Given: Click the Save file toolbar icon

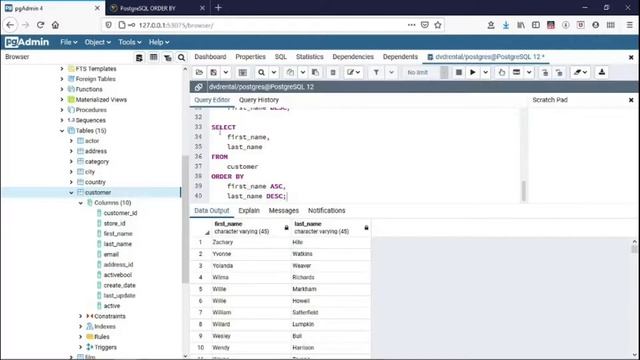Looking at the screenshot, I should coord(213,72).
